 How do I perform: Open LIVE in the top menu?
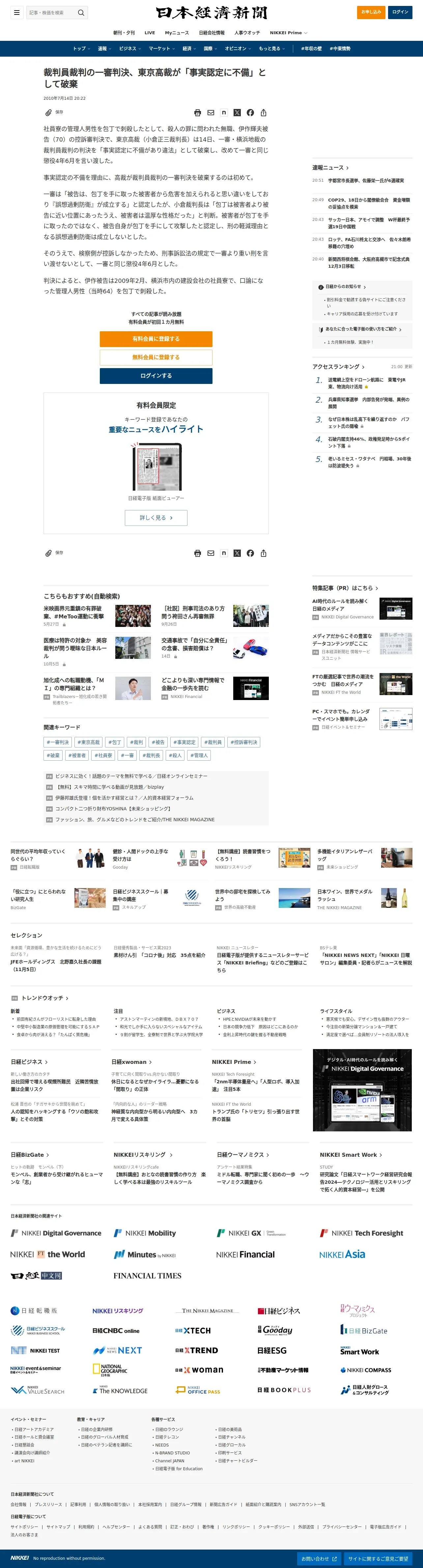(150, 33)
